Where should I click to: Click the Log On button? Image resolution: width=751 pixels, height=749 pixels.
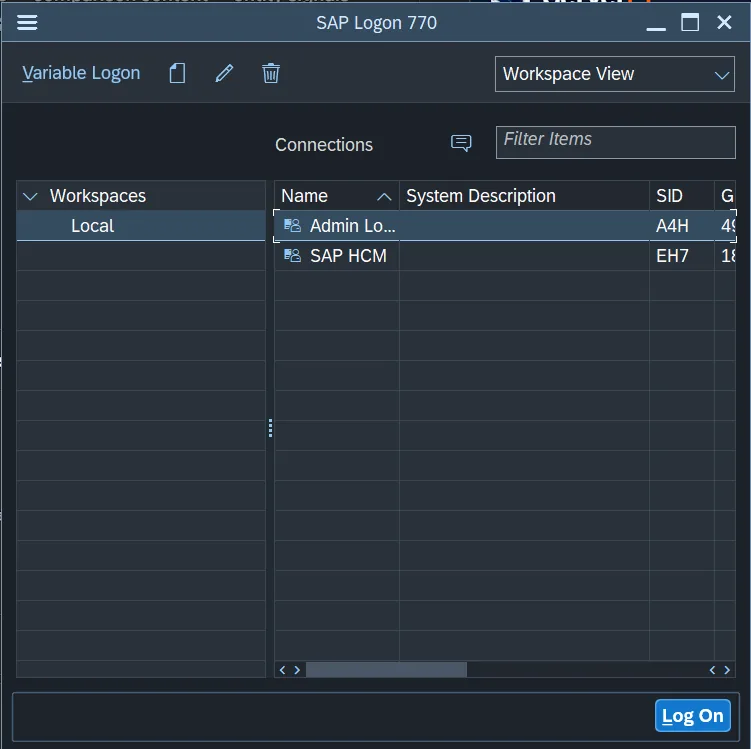[693, 715]
